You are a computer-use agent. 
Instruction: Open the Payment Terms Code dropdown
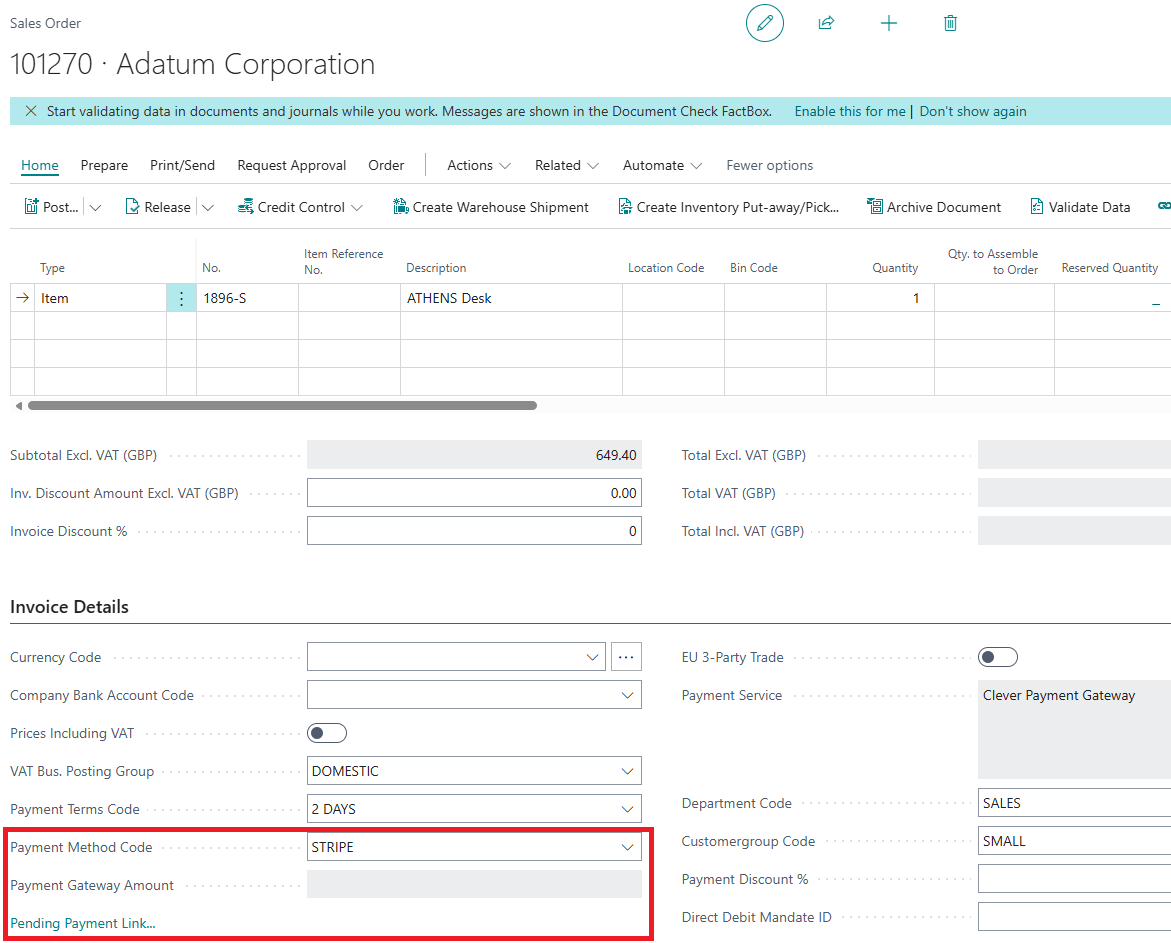(627, 809)
